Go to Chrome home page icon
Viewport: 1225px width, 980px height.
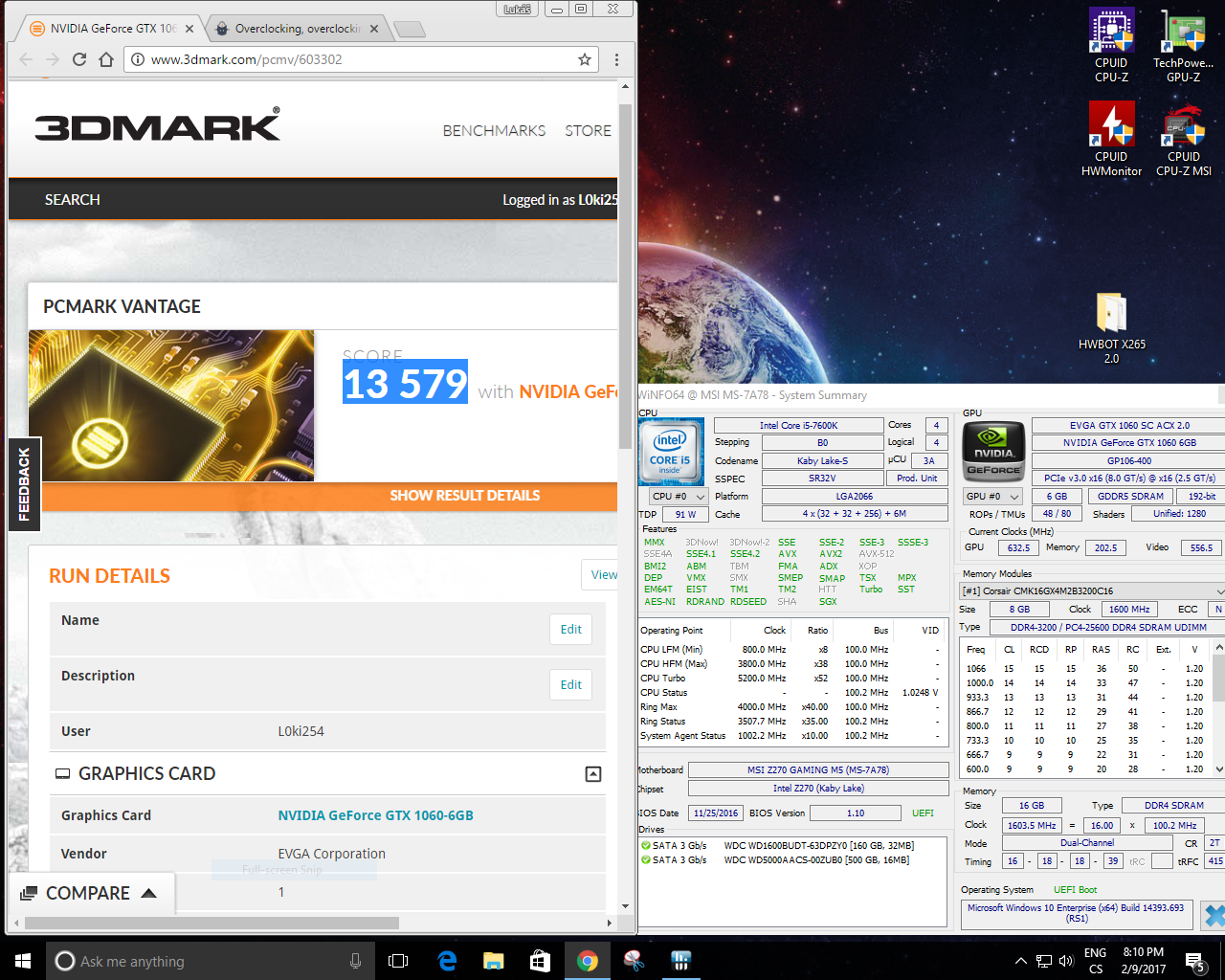coord(106,59)
